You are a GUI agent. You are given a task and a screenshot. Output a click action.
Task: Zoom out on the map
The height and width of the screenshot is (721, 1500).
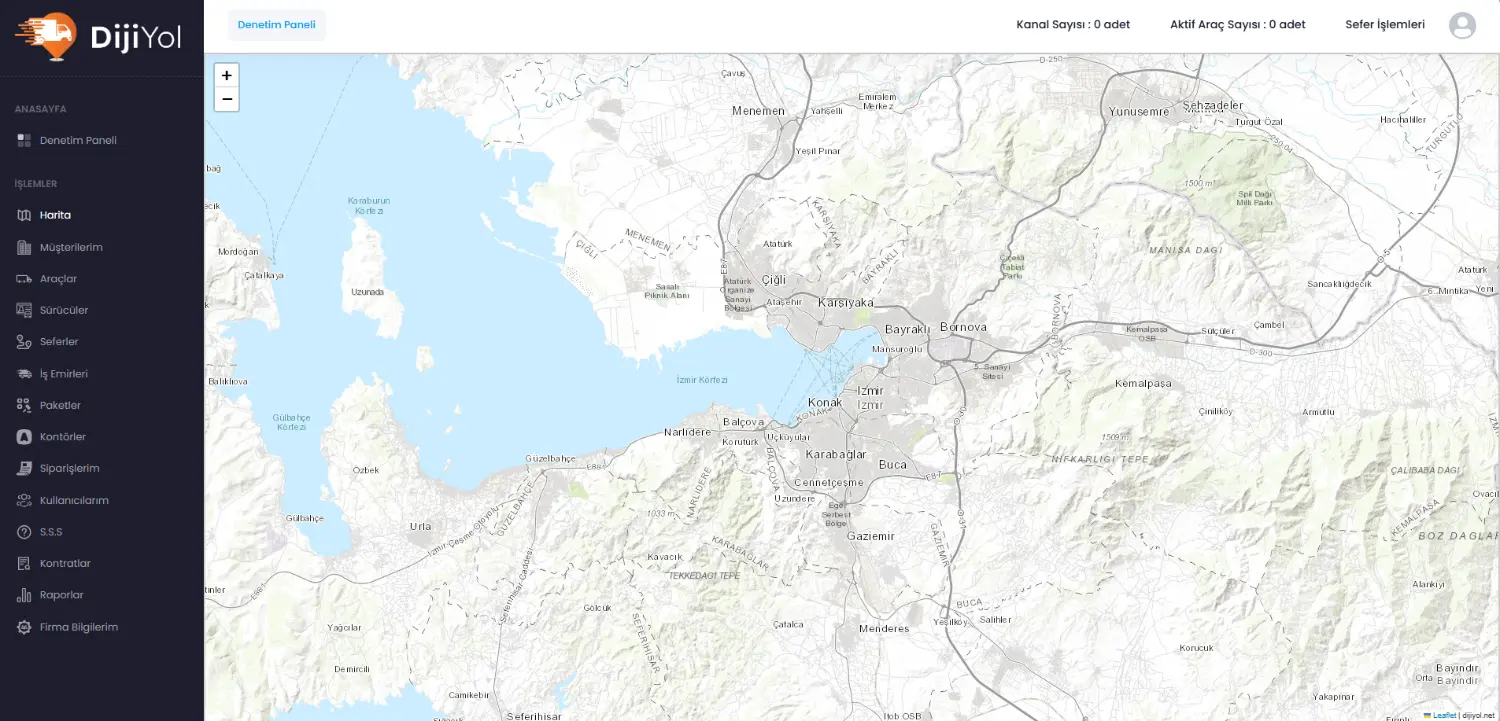pyautogui.click(x=227, y=99)
